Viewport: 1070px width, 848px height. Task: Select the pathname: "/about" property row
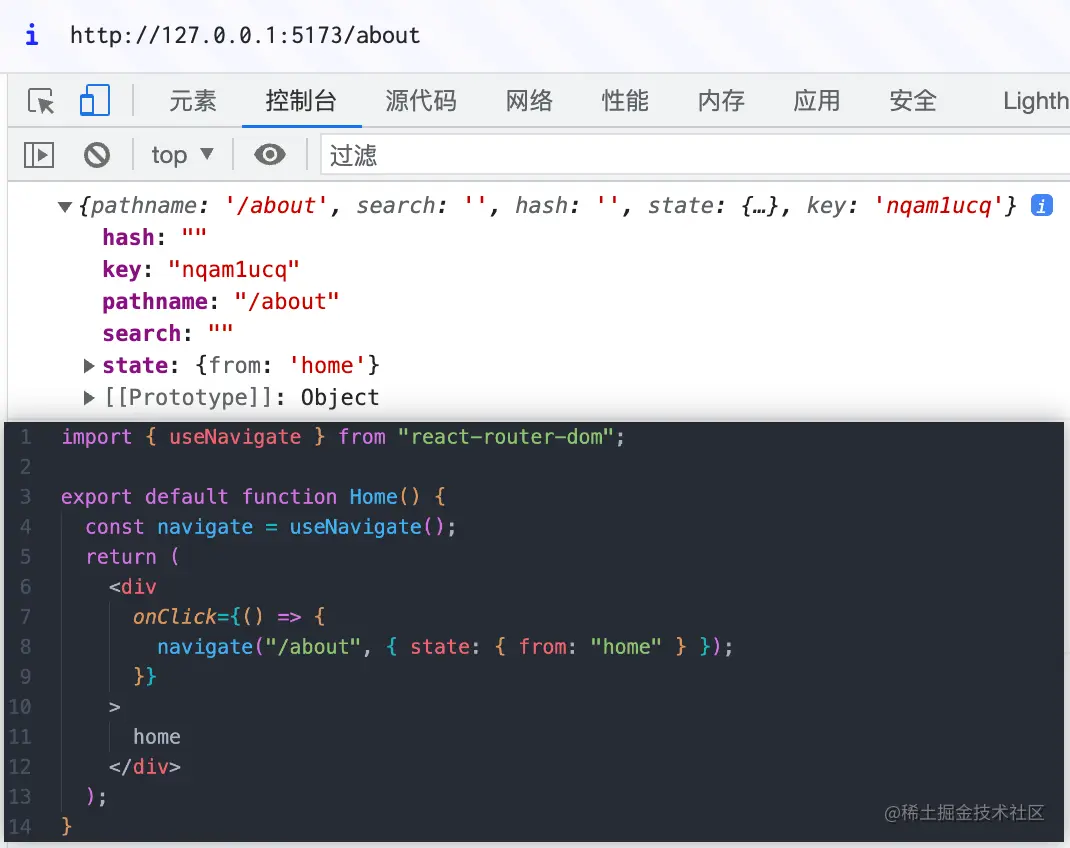(220, 301)
